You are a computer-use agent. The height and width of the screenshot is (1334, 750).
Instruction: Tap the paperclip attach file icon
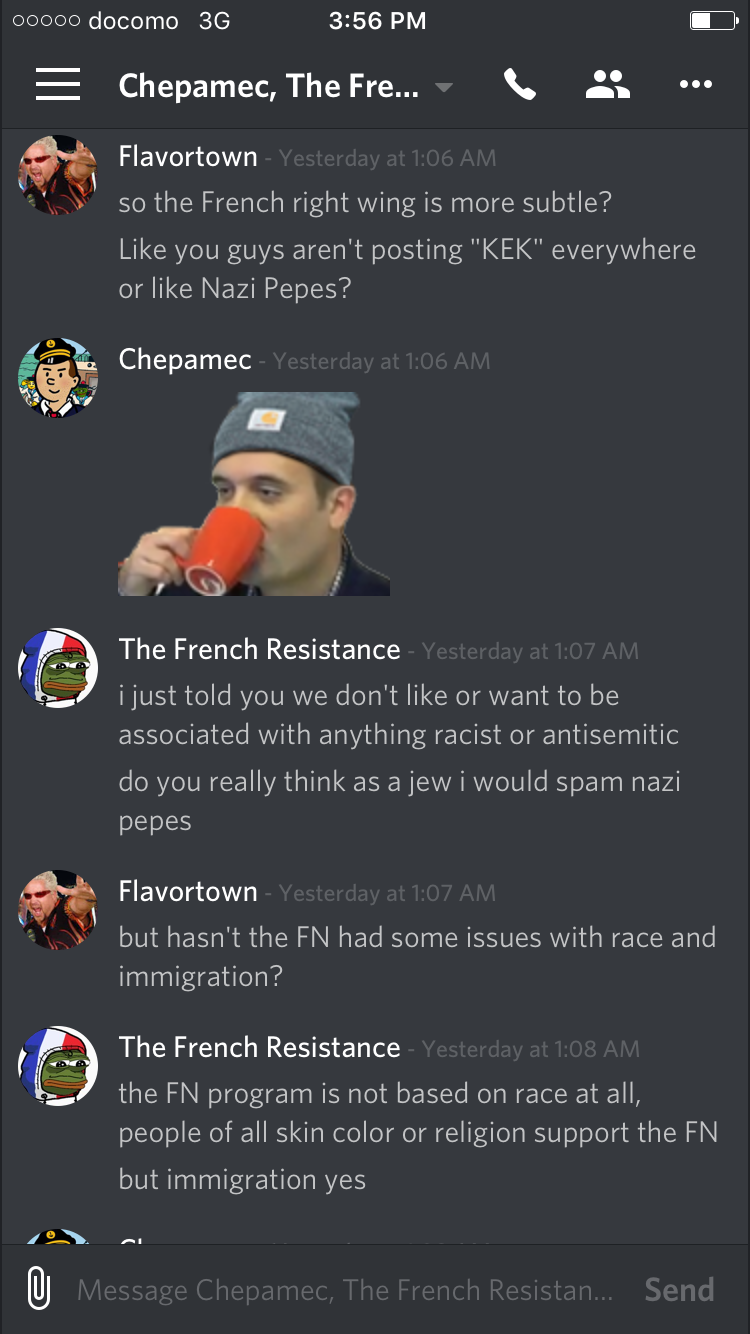(x=38, y=1289)
